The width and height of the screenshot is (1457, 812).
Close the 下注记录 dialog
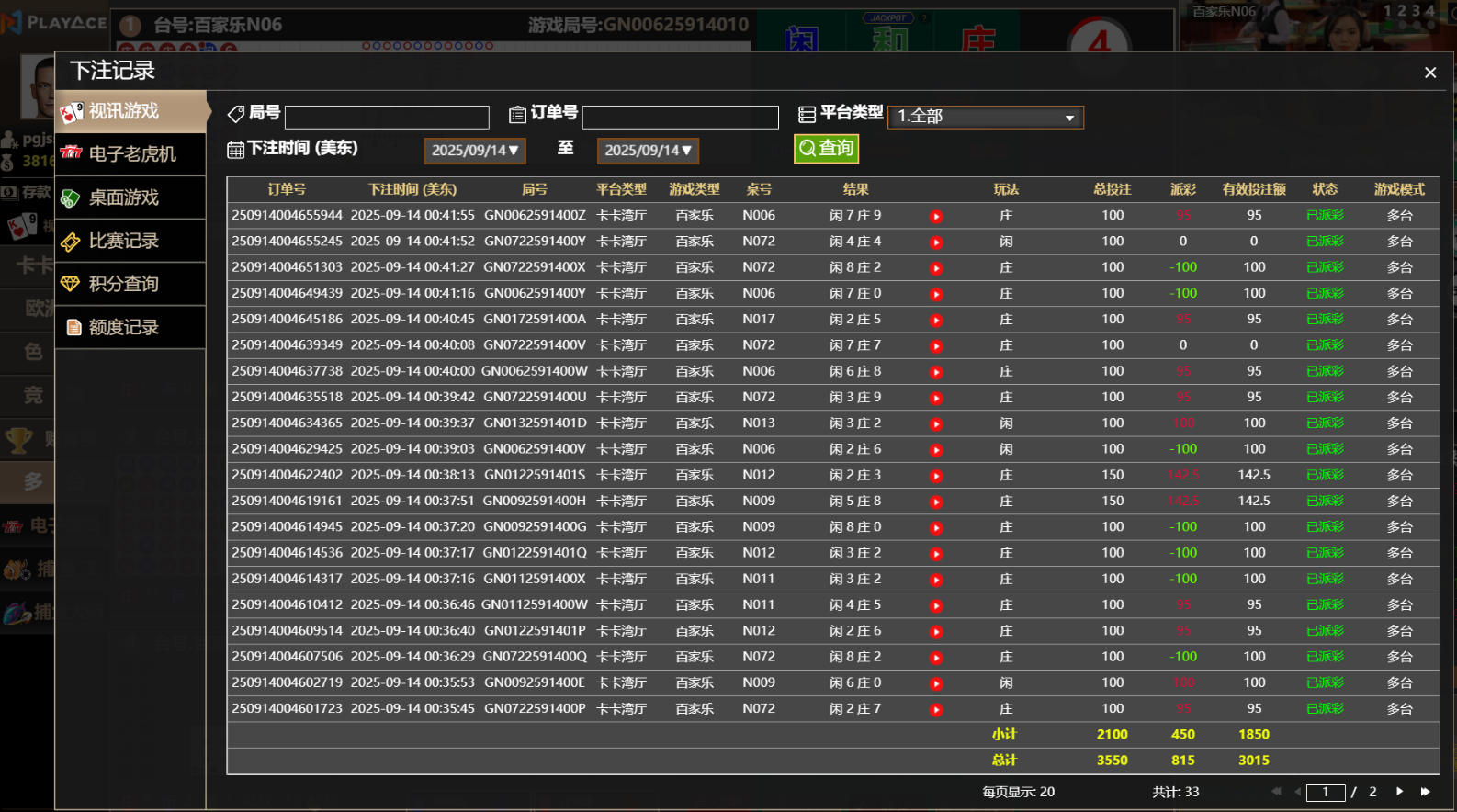(1429, 73)
